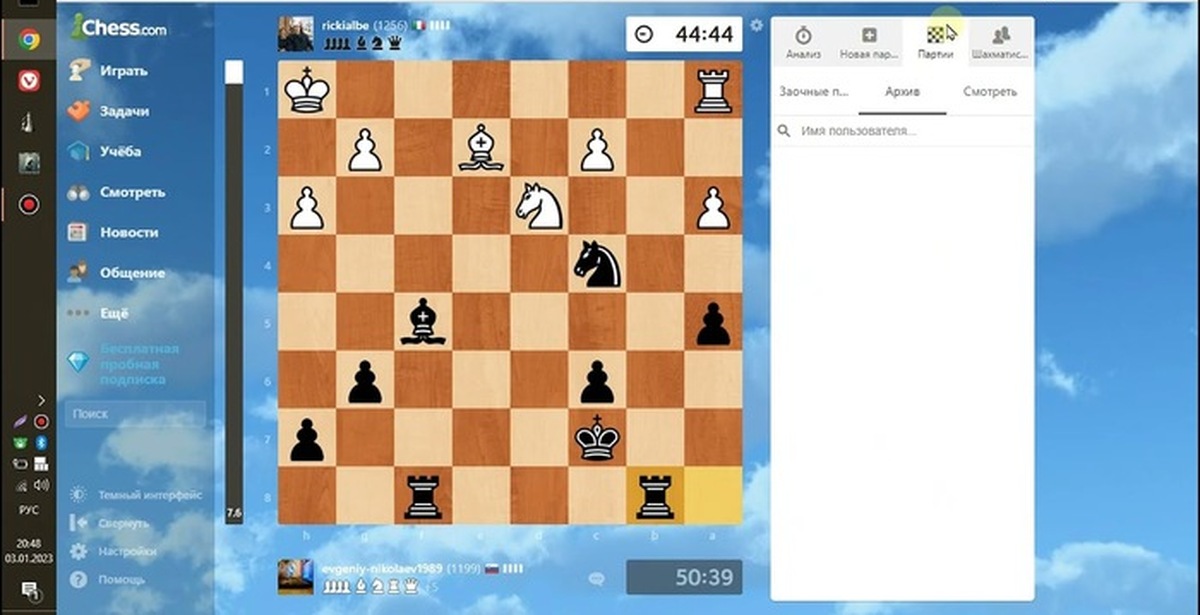Open Настройки settings in sidebar
The height and width of the screenshot is (615, 1200).
(112, 551)
